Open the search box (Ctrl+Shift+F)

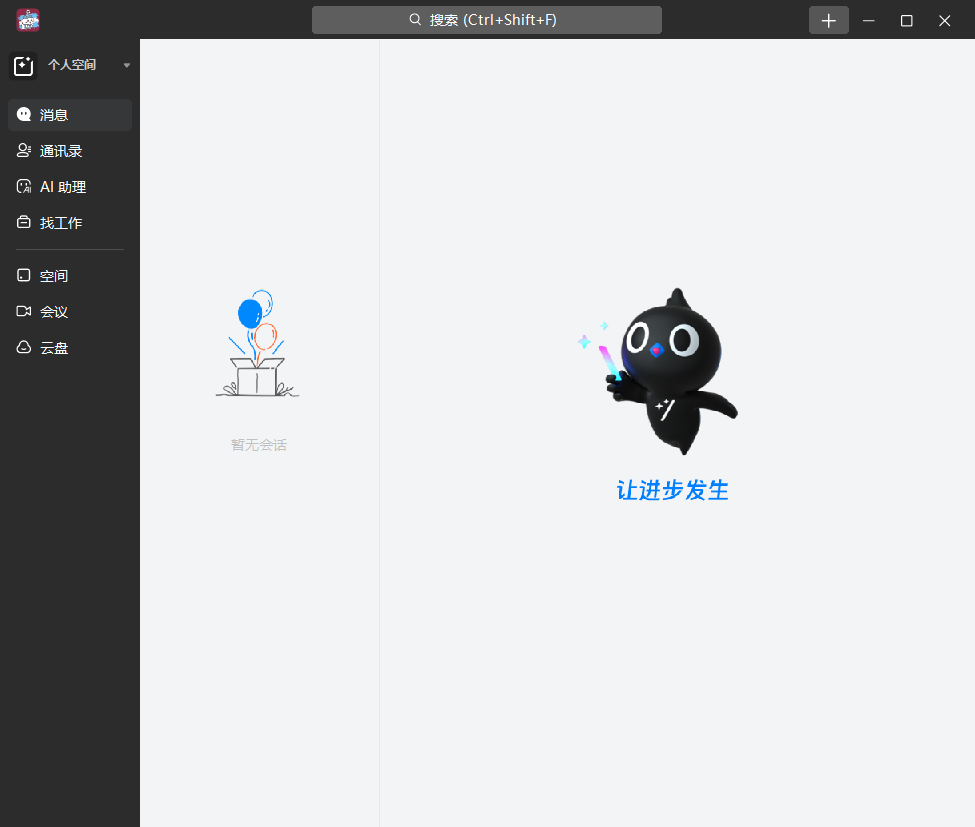pyautogui.click(x=486, y=20)
